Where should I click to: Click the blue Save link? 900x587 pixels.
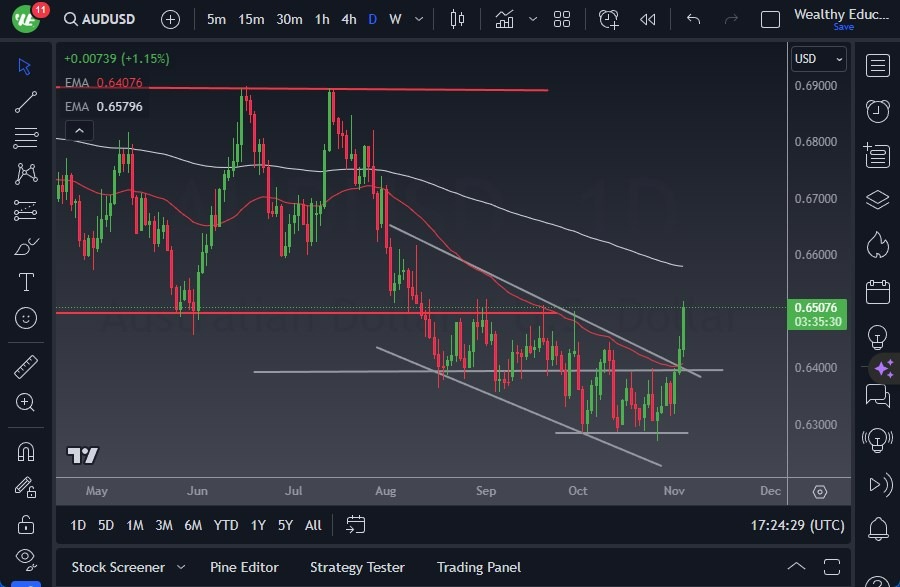844,28
